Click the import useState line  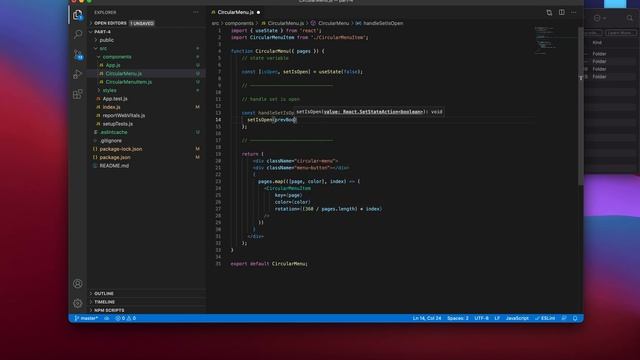click(x=276, y=31)
